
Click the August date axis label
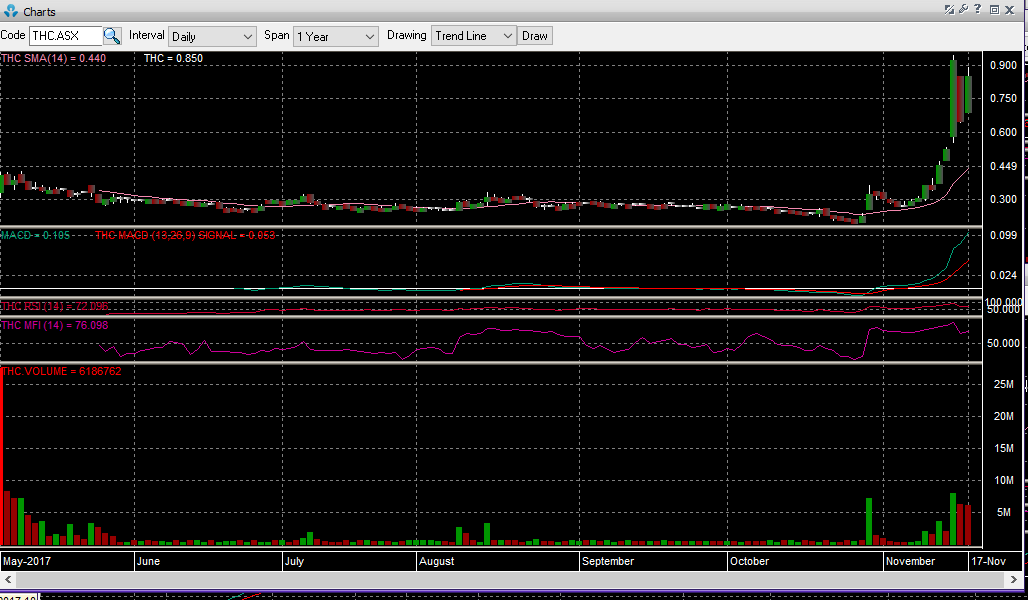437,561
